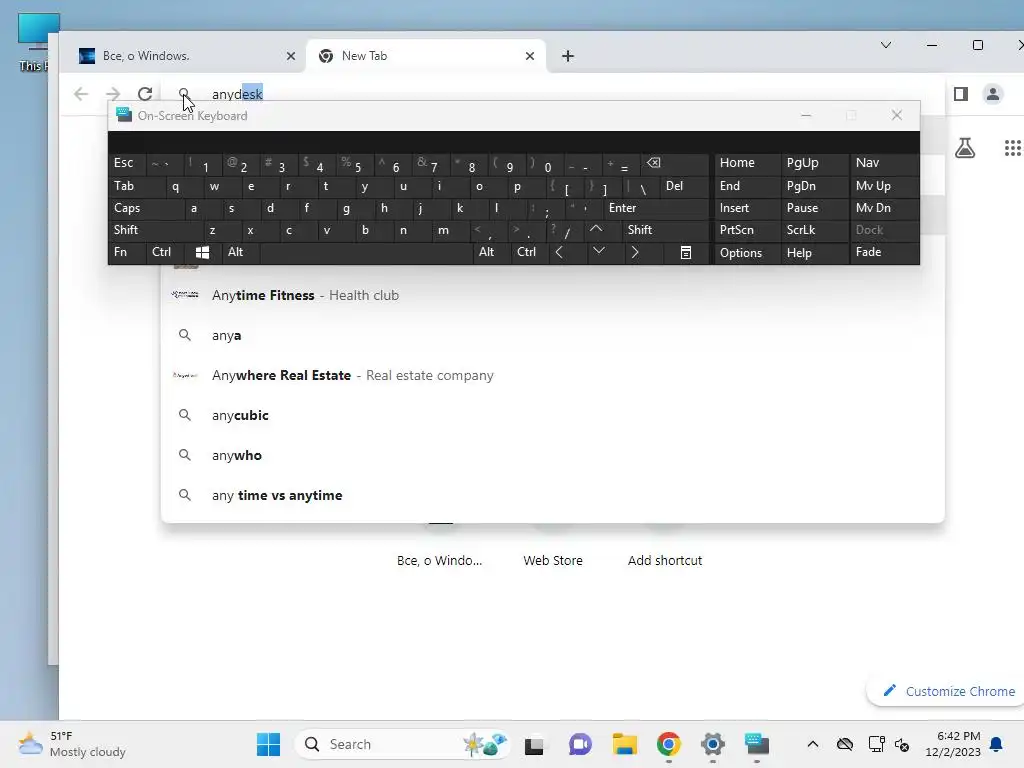Select the Anywhere Real Estate suggestion
This screenshot has width=1024, height=768.
click(x=552, y=376)
